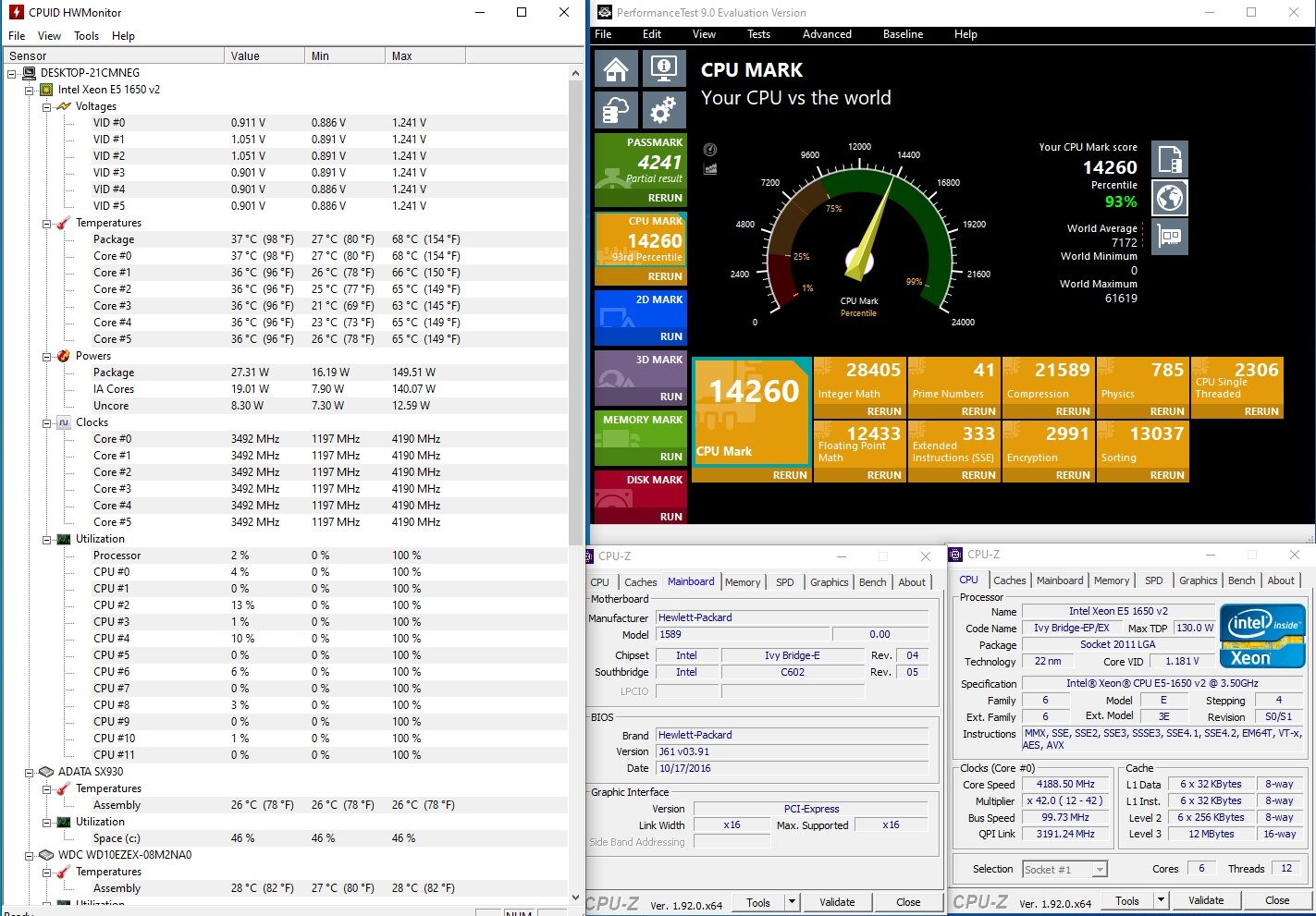Rerun the Sorting test
The image size is (1316, 916).
[x=1167, y=475]
